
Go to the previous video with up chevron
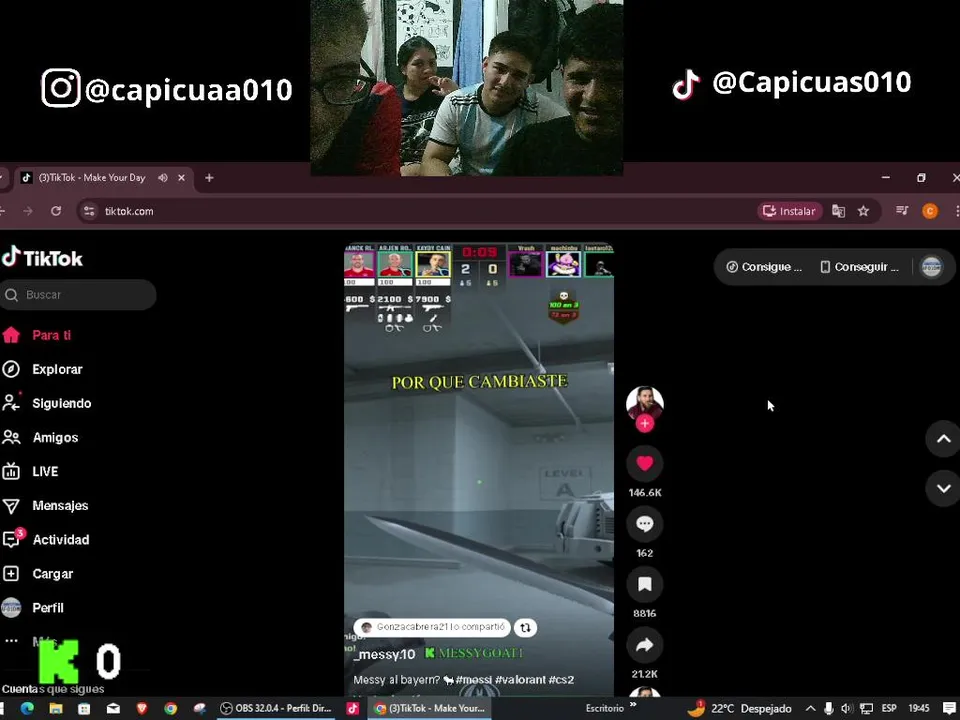click(943, 438)
